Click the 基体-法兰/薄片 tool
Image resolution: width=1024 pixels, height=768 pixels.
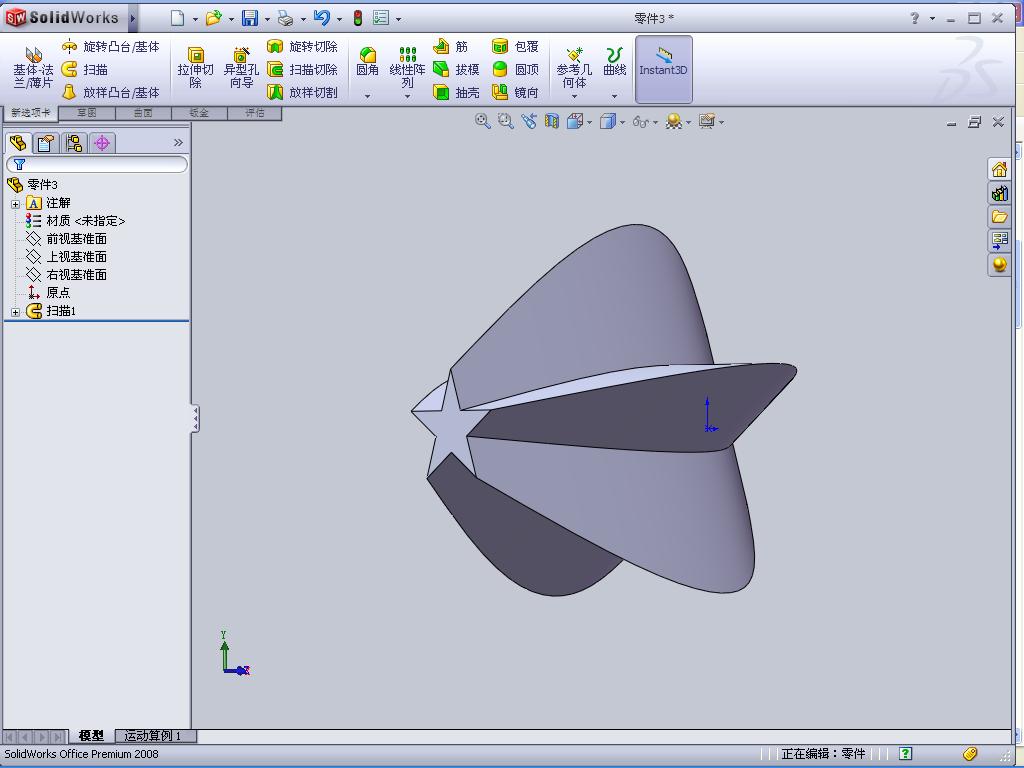tap(33, 68)
